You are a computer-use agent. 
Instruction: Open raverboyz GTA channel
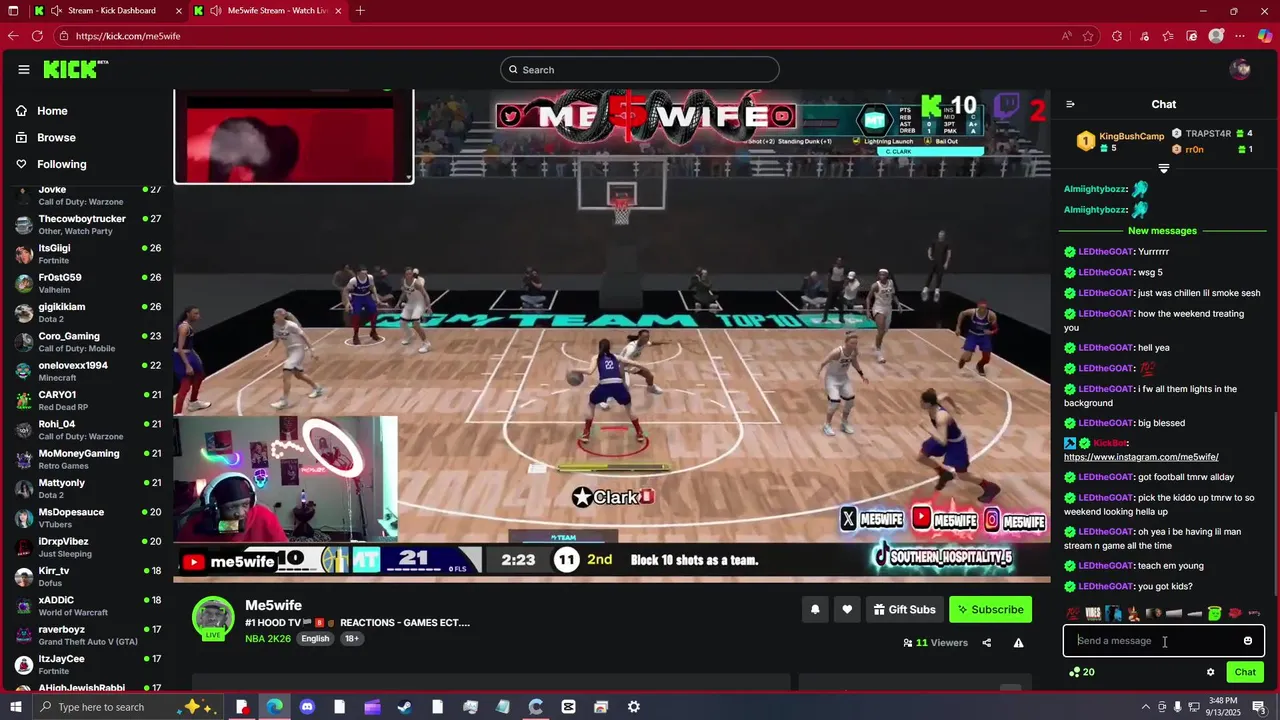pyautogui.click(x=88, y=635)
